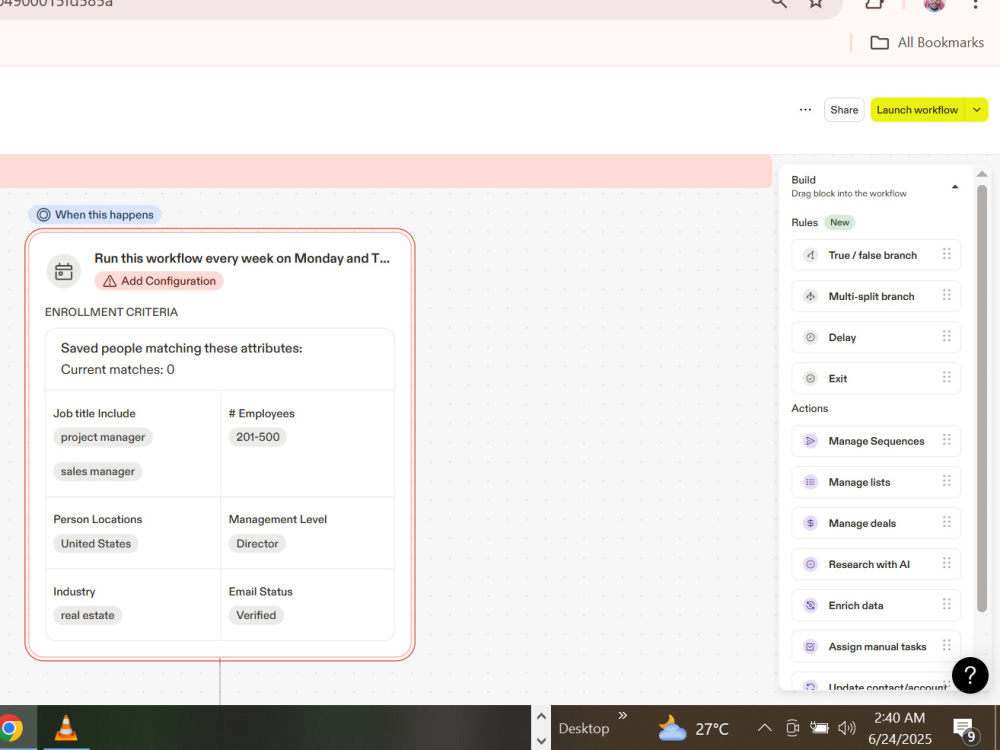Image resolution: width=1000 pixels, height=750 pixels.
Task: Click drag handle of Manage lists
Action: pyautogui.click(x=946, y=482)
